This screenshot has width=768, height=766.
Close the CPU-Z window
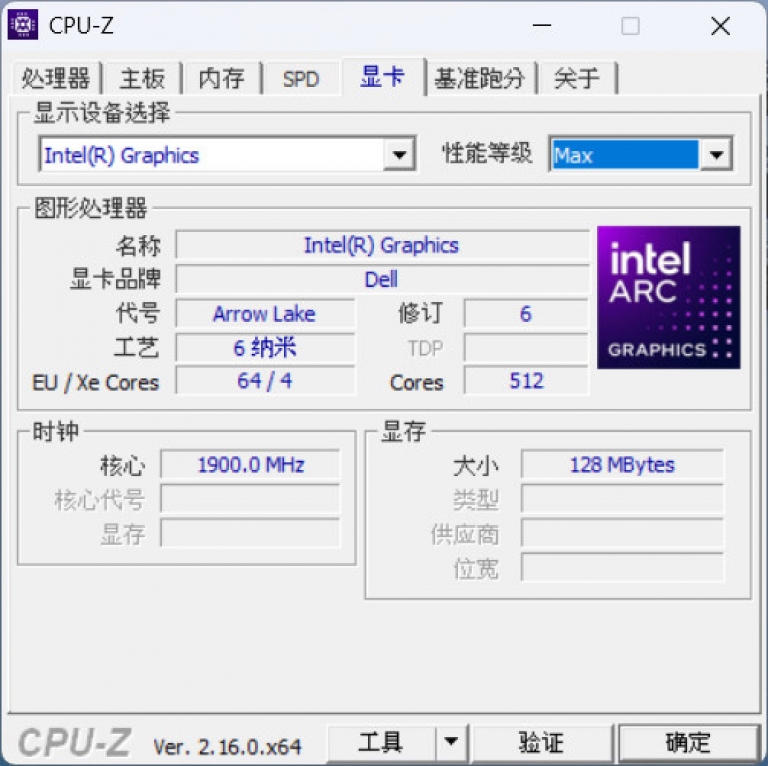tap(720, 26)
